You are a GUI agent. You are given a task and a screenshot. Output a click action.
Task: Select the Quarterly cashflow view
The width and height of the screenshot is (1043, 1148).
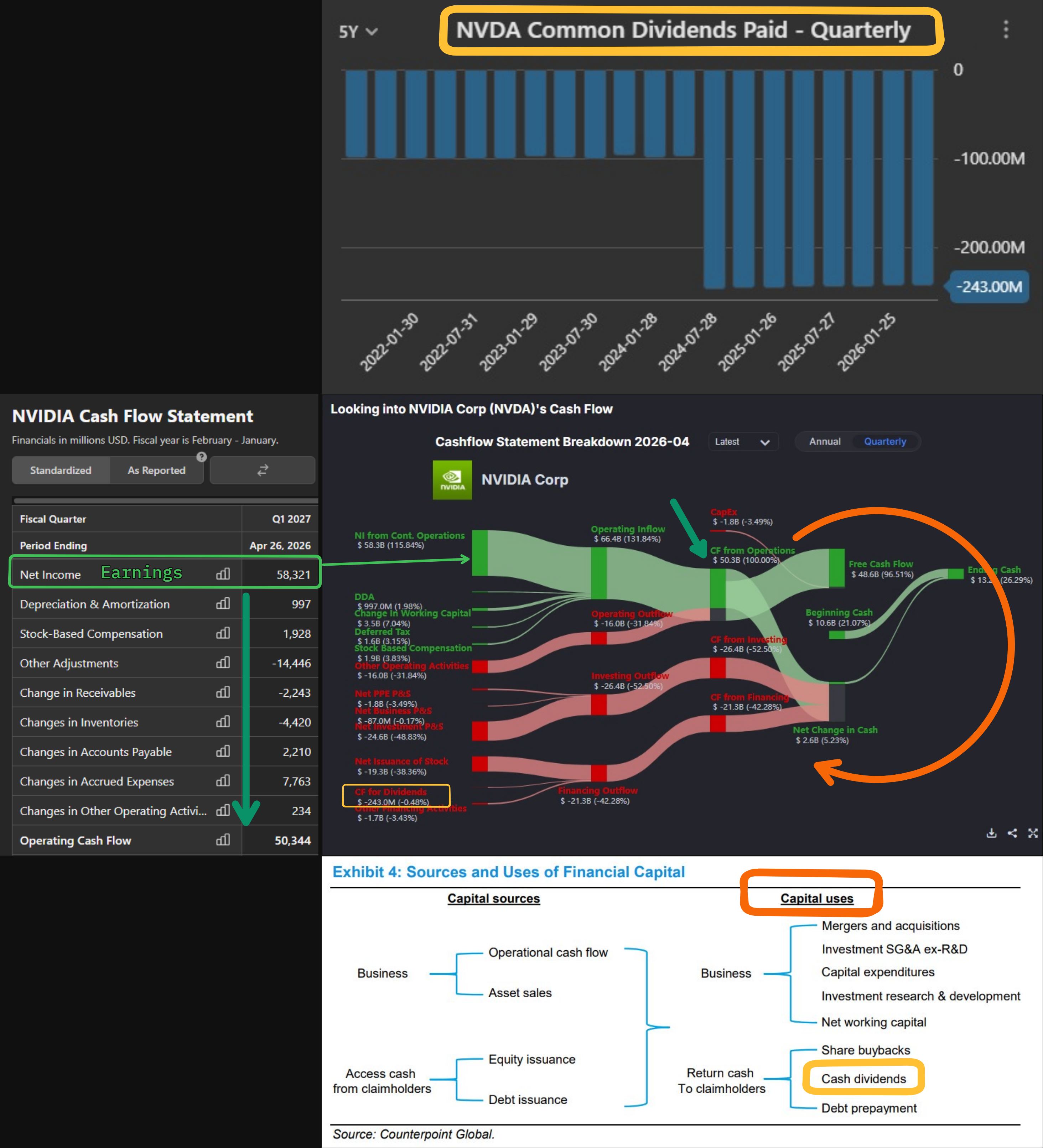[x=884, y=442]
